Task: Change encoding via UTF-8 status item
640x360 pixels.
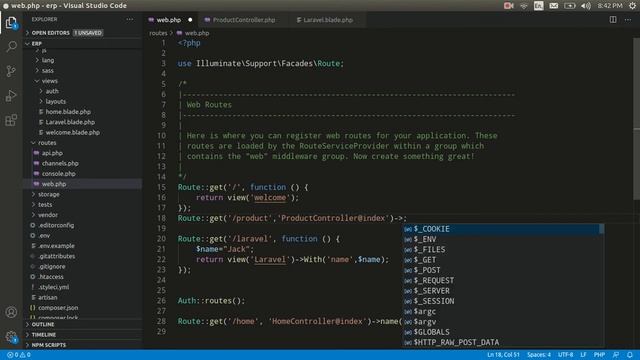Action: point(565,355)
